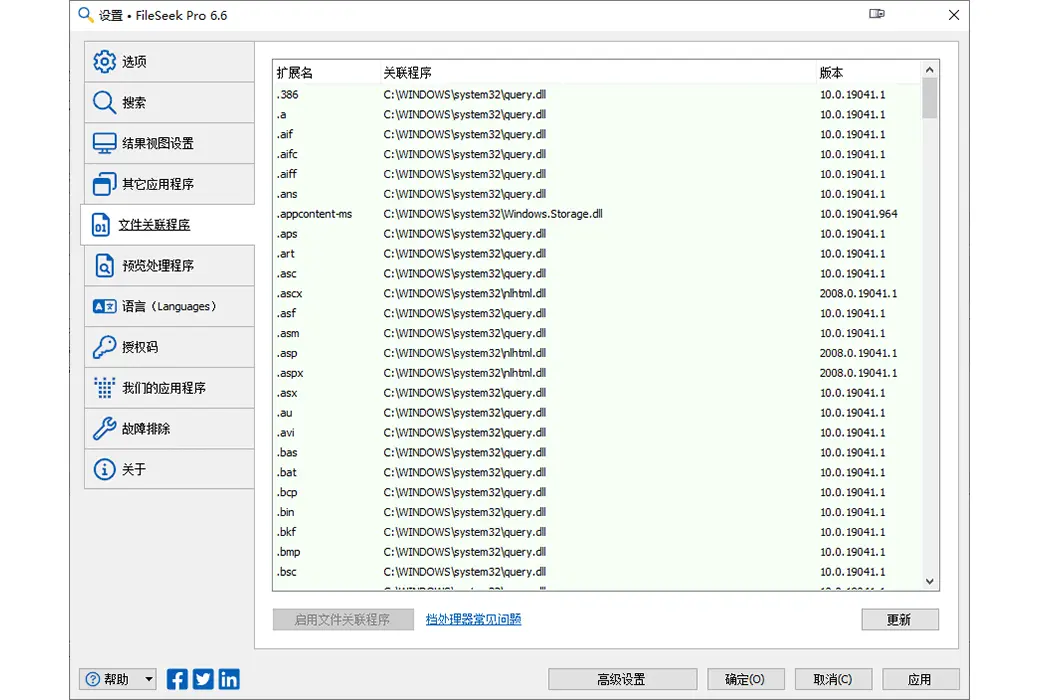Image resolution: width=1040 pixels, height=700 pixels.
Task: Select the .asx extension row
Action: (597, 393)
